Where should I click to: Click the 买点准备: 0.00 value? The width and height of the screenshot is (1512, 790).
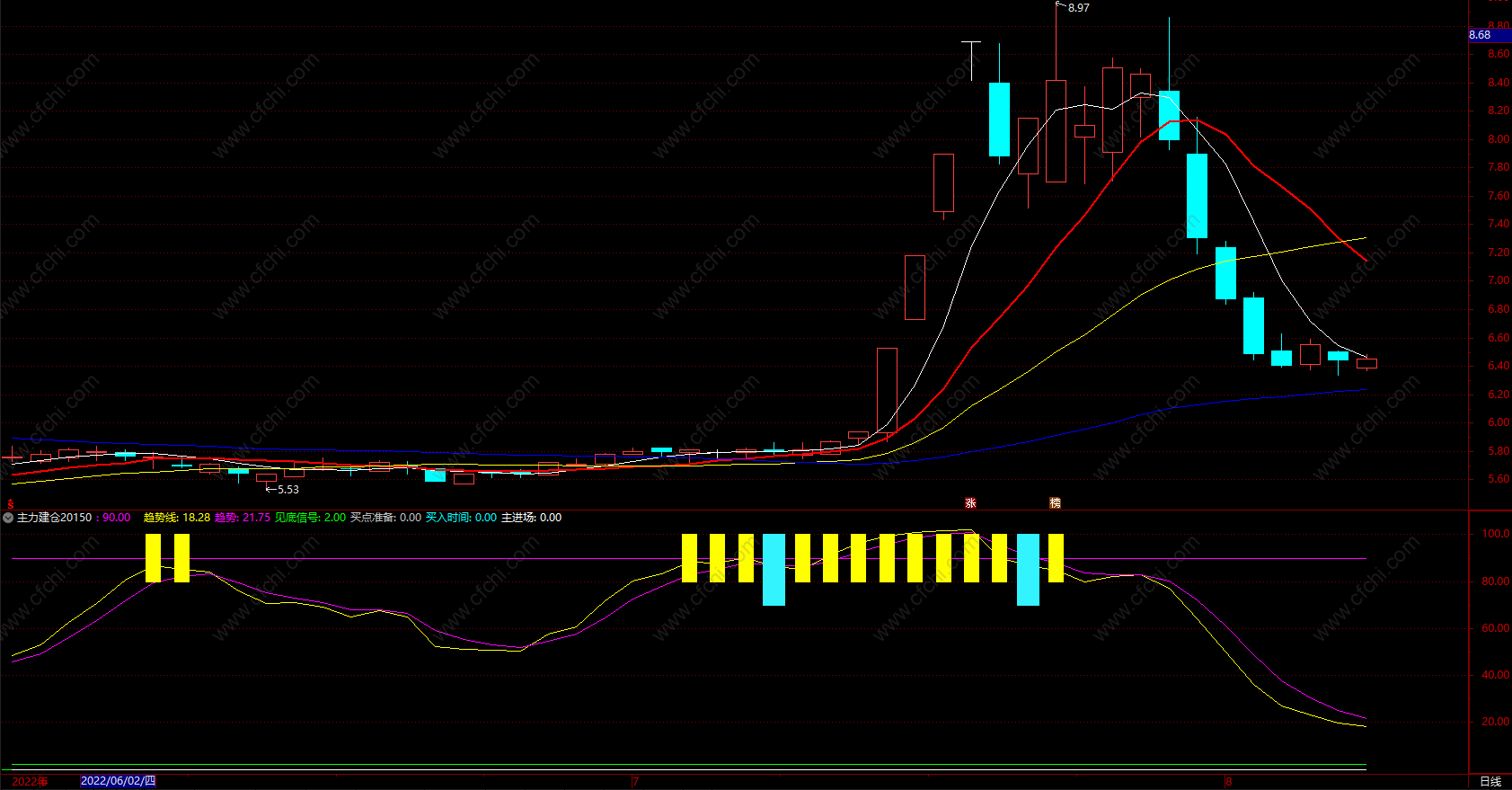[385, 518]
